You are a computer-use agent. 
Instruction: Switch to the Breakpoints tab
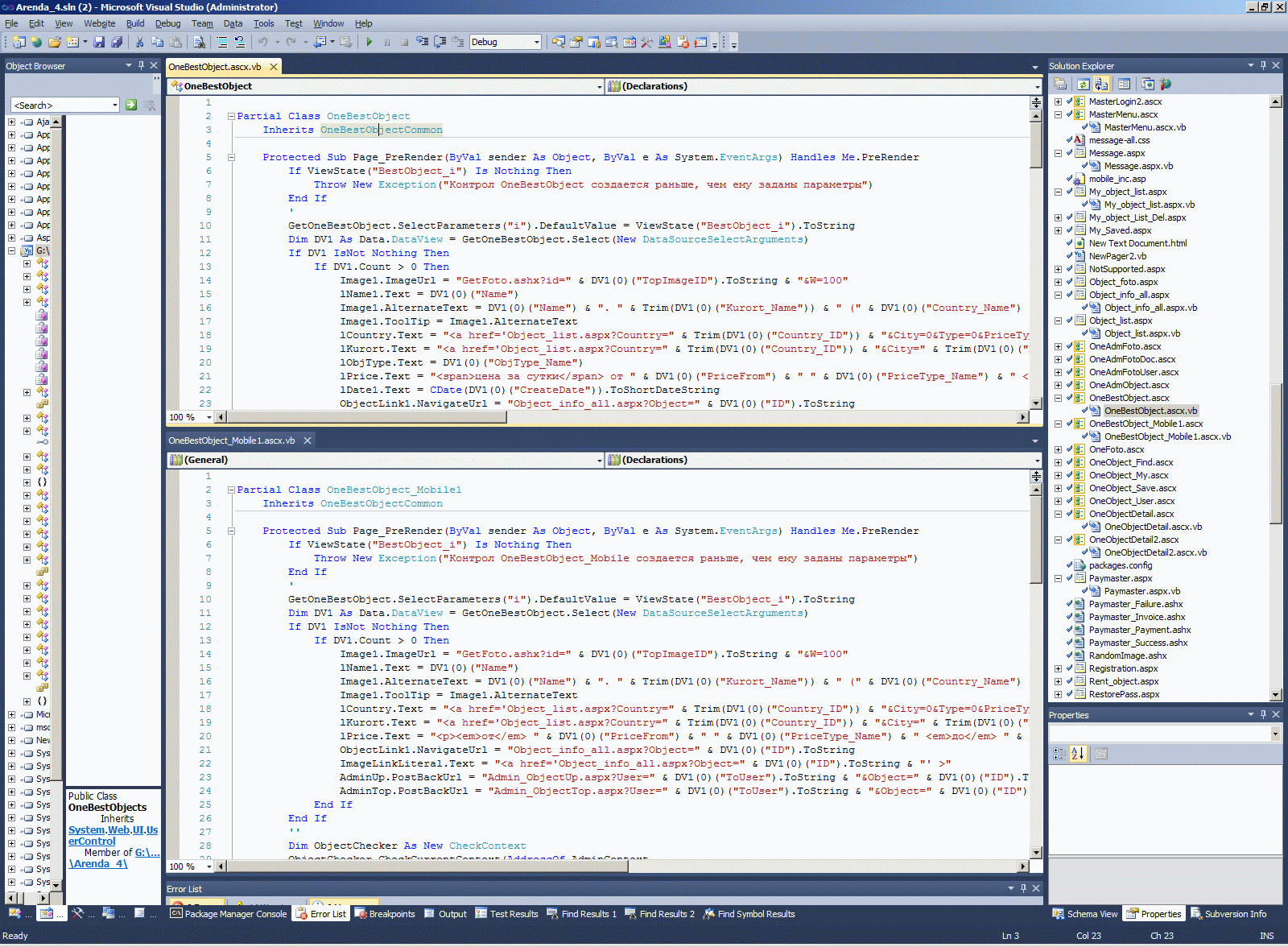(385, 914)
